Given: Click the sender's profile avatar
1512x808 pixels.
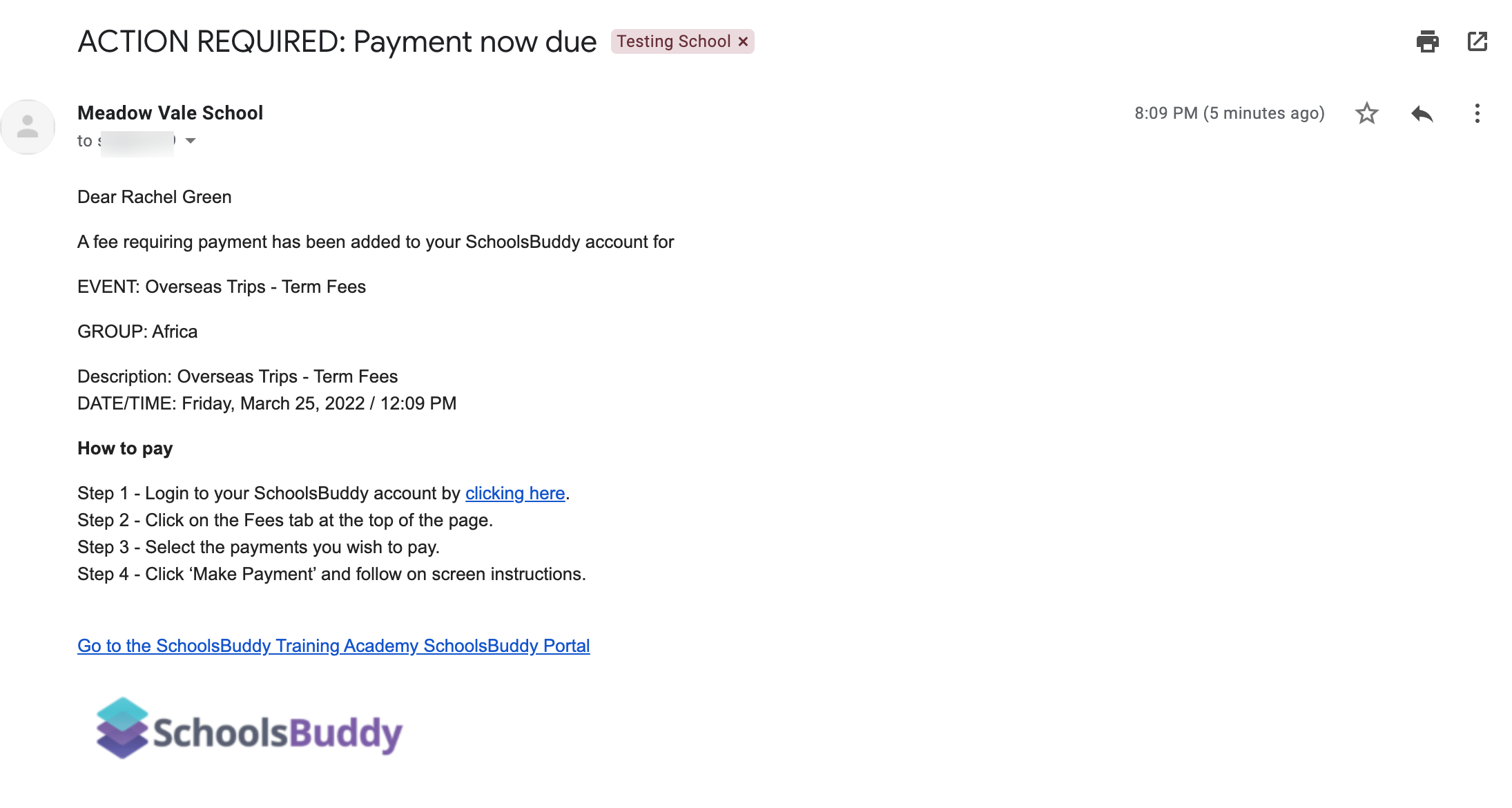Looking at the screenshot, I should pyautogui.click(x=28, y=127).
